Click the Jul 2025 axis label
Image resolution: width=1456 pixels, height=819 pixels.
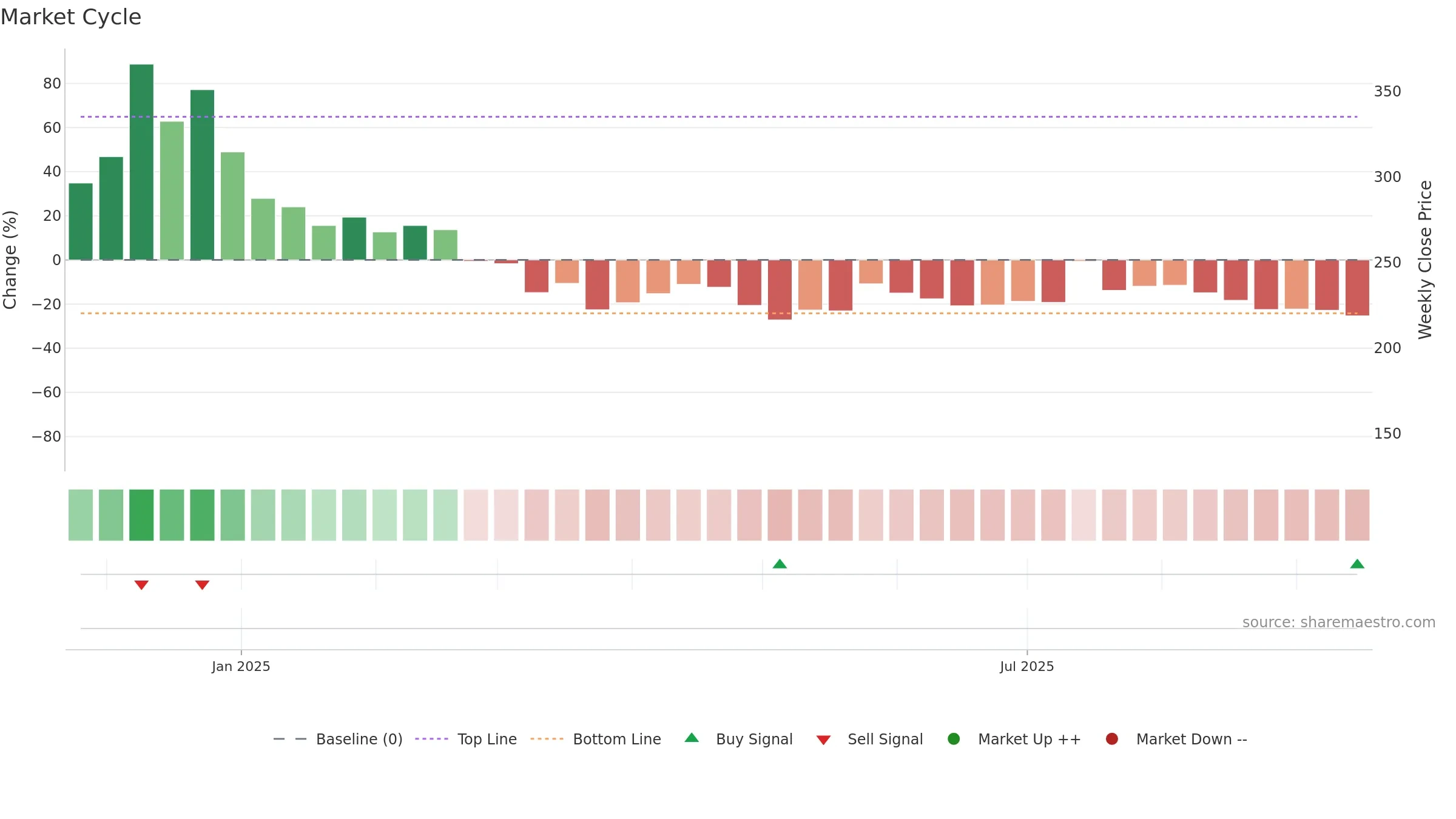pos(1027,667)
